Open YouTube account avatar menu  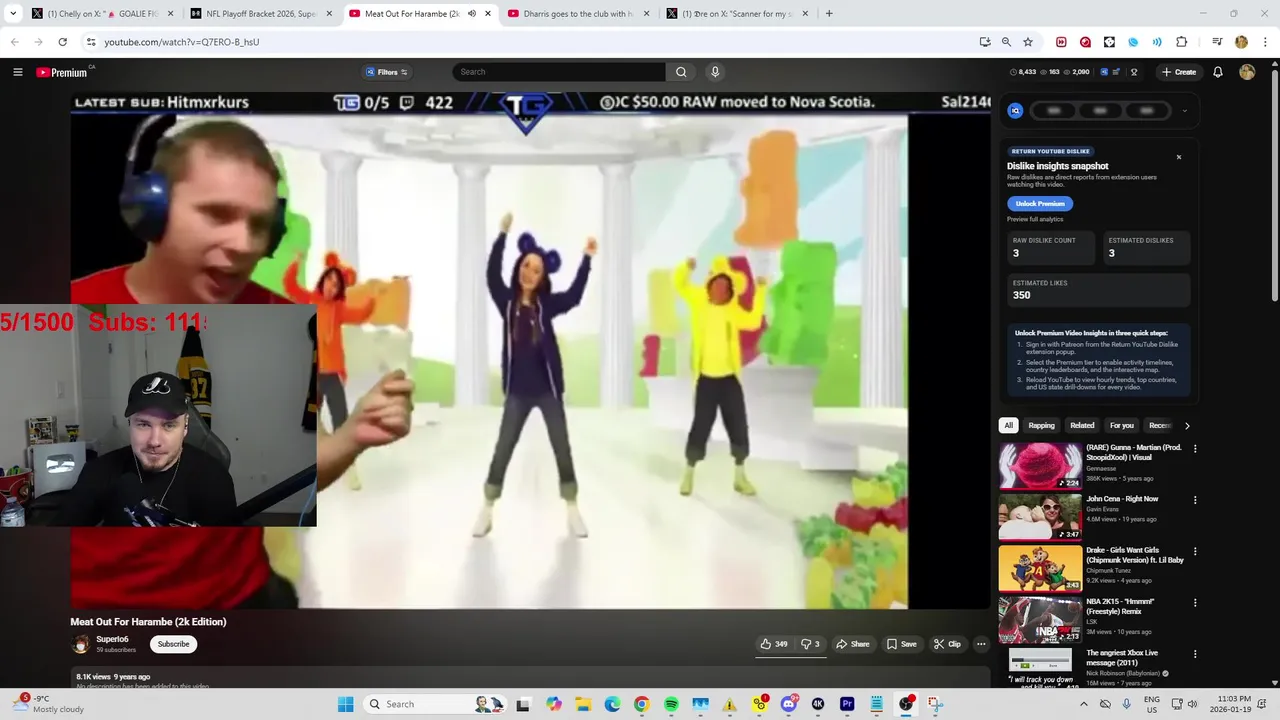point(1247,72)
